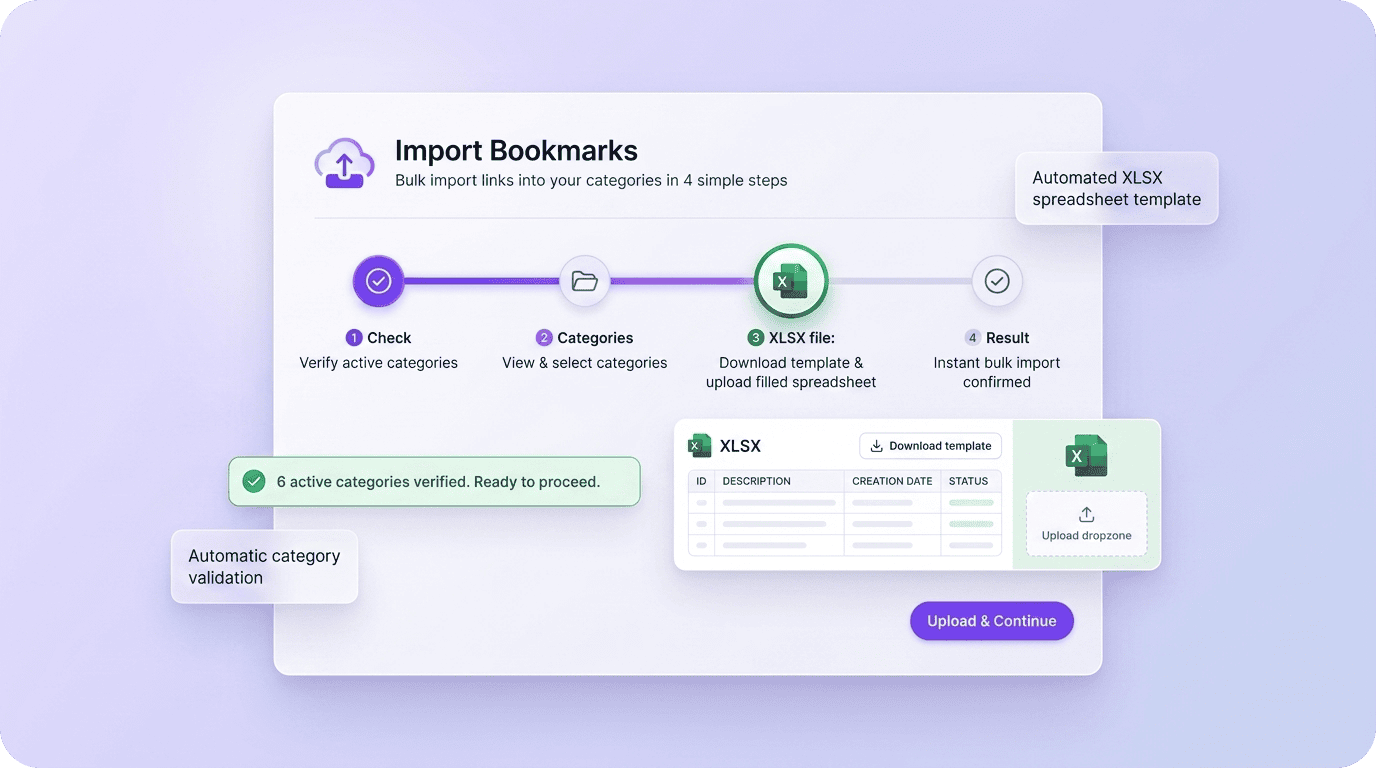Open the Categories step folder icon

(584, 281)
